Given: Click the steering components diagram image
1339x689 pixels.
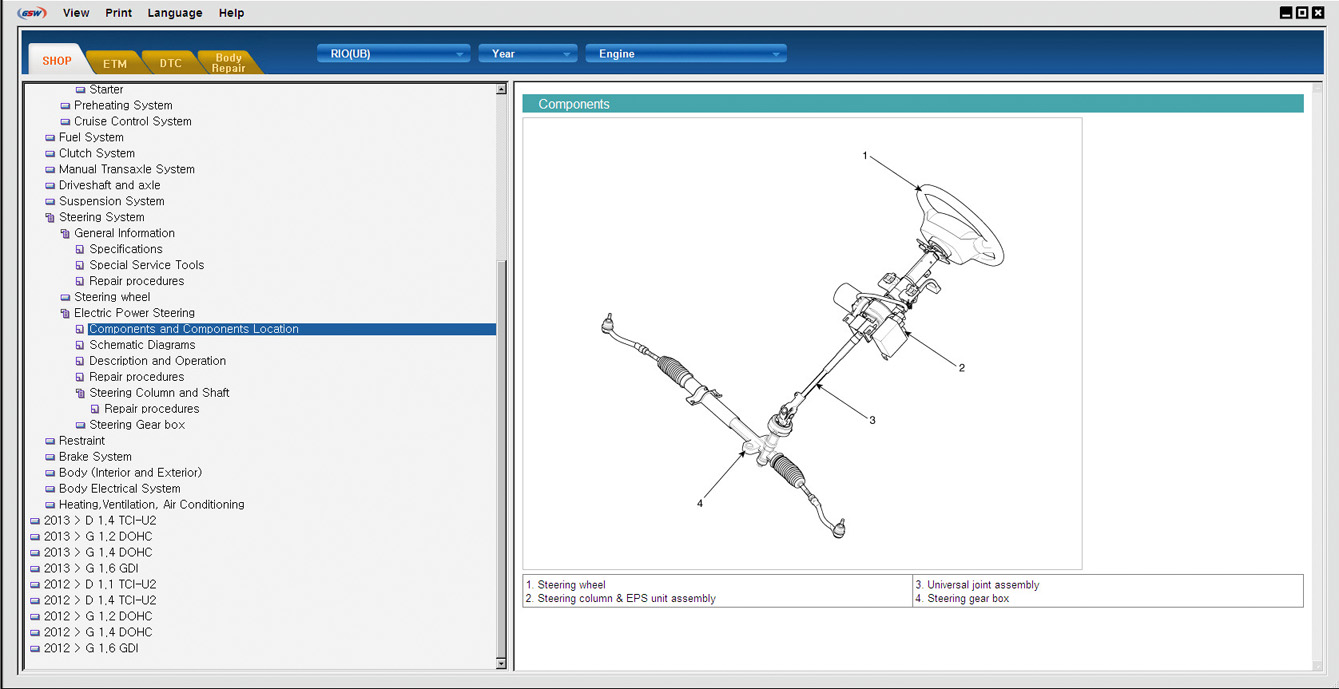Looking at the screenshot, I should tap(801, 343).
